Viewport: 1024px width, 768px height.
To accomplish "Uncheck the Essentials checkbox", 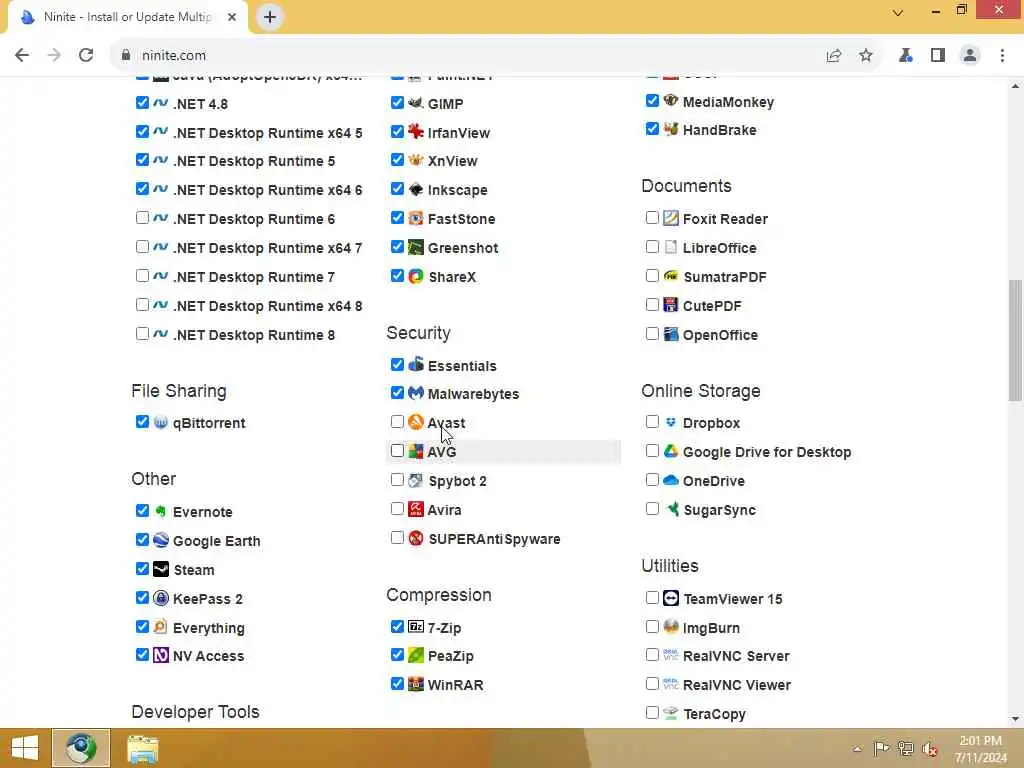I will [x=397, y=364].
